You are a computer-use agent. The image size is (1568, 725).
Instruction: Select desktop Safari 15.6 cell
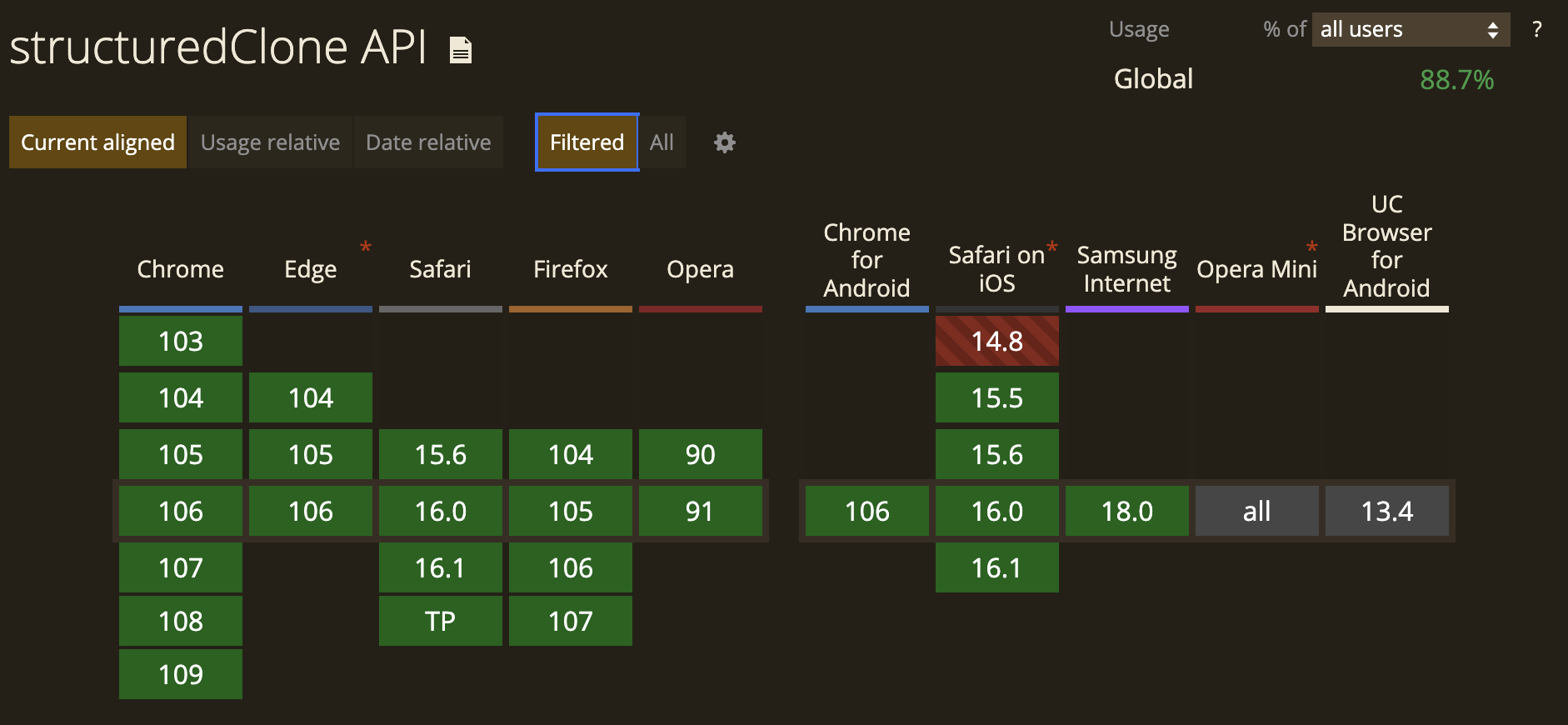tap(441, 454)
